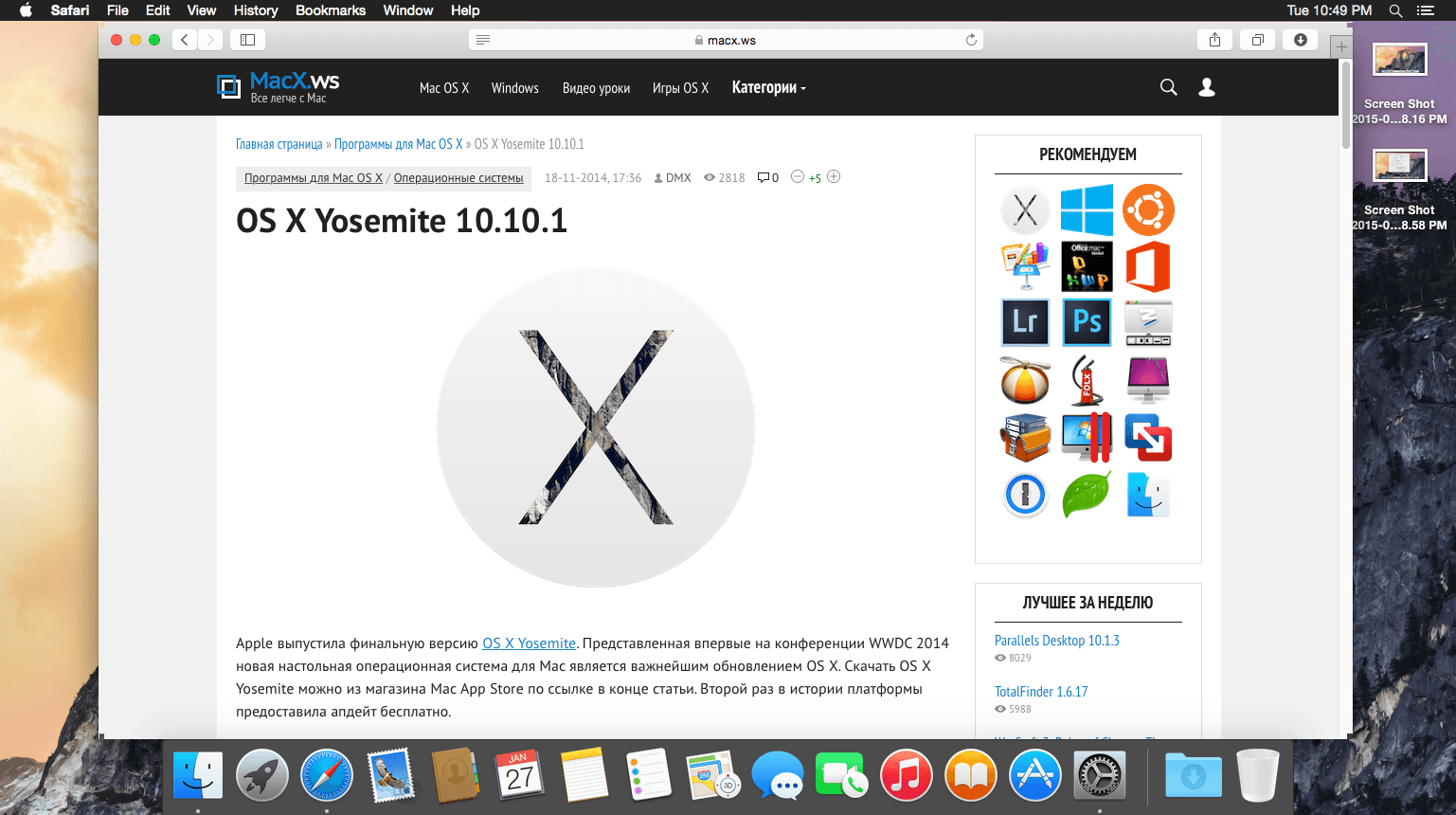1456x815 pixels.
Task: Expand the Категории dropdown
Action: 768,88
